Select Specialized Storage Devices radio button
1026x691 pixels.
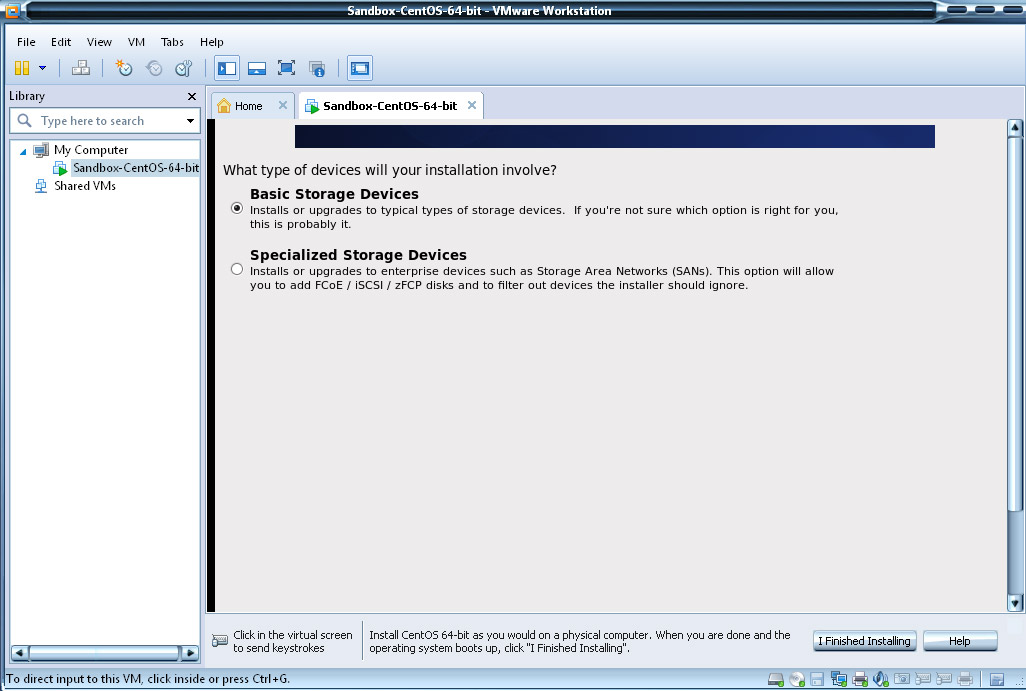click(x=237, y=269)
